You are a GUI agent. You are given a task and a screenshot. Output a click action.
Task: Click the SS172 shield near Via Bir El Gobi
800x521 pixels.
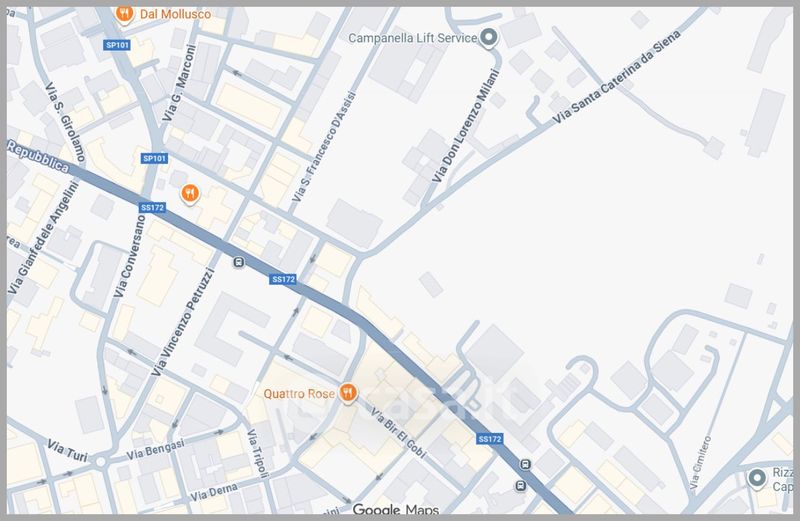(490, 439)
